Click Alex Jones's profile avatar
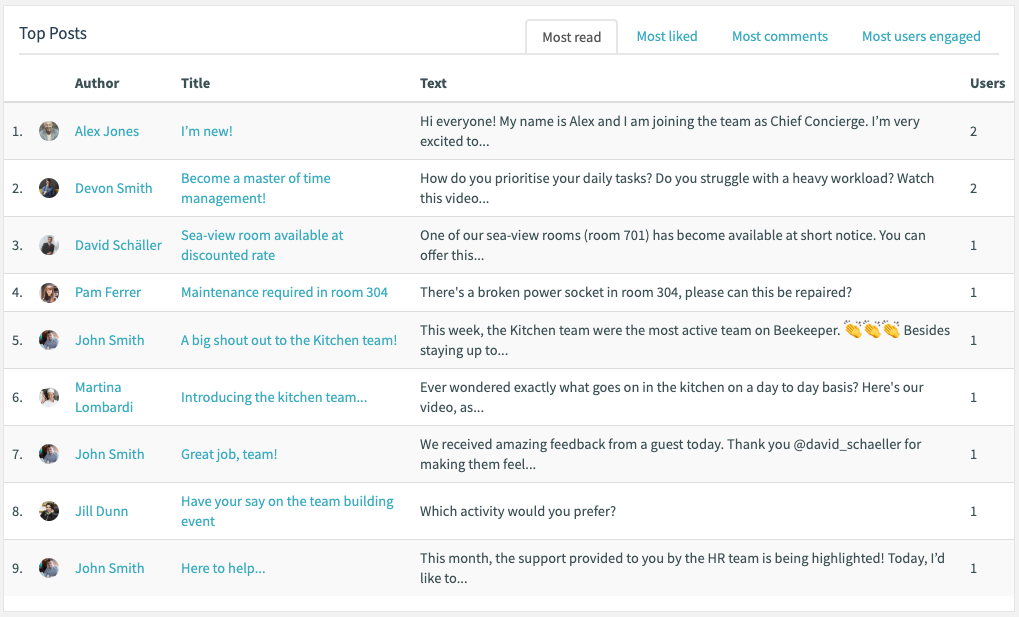The height and width of the screenshot is (617, 1019). tap(49, 130)
